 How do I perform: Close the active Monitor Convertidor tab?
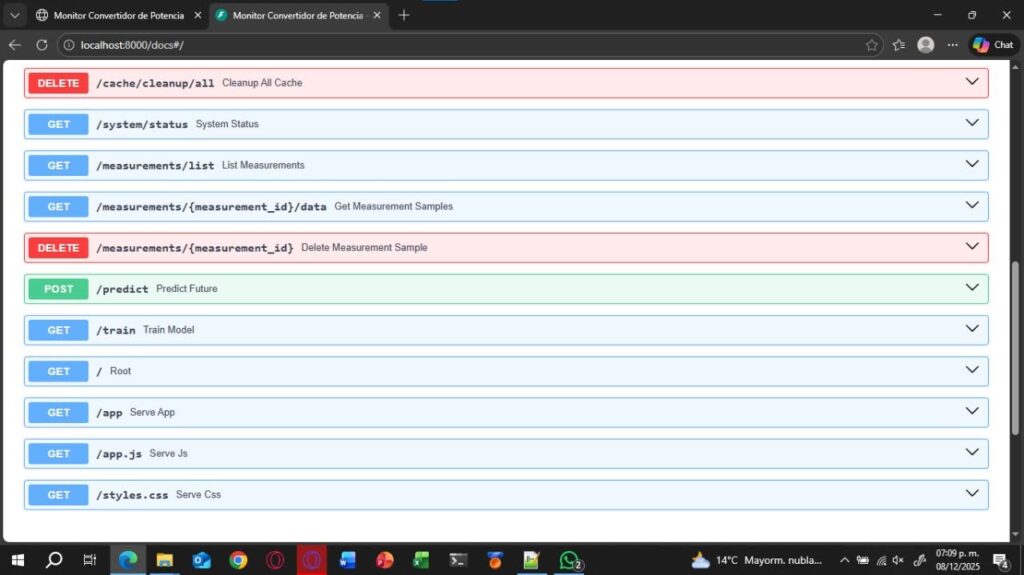[x=377, y=15]
